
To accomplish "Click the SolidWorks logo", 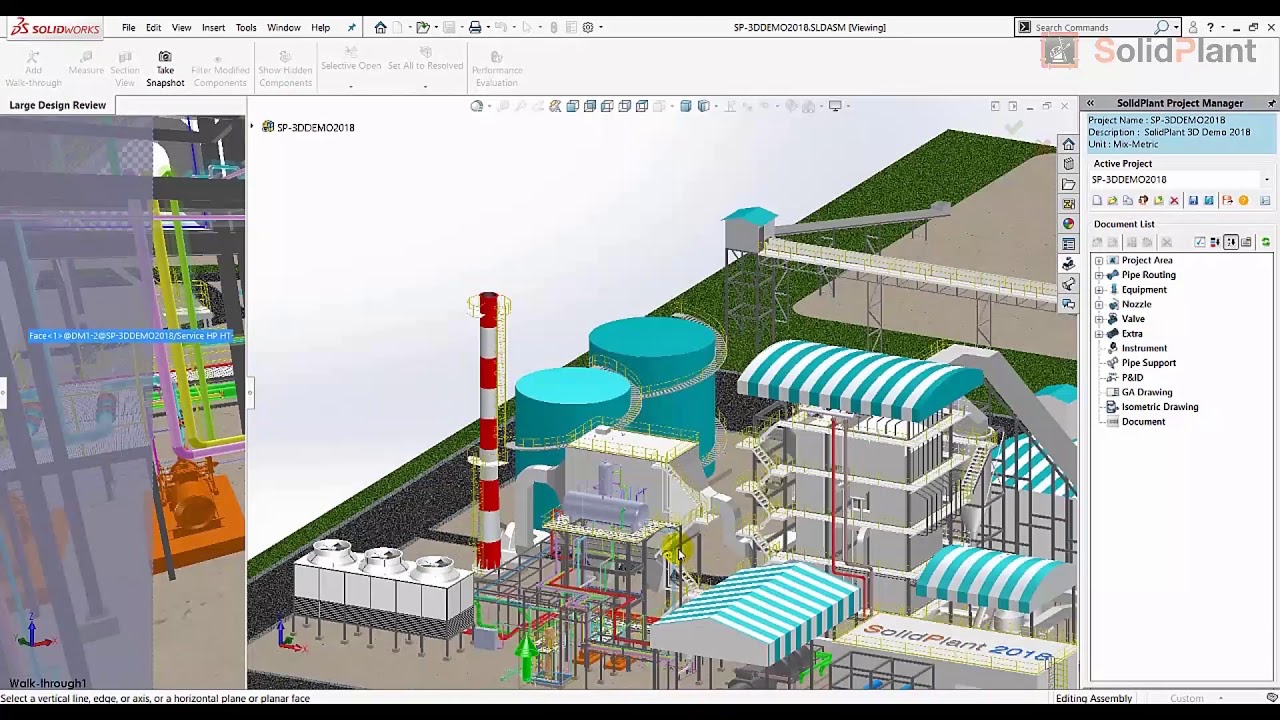I will pyautogui.click(x=56, y=28).
